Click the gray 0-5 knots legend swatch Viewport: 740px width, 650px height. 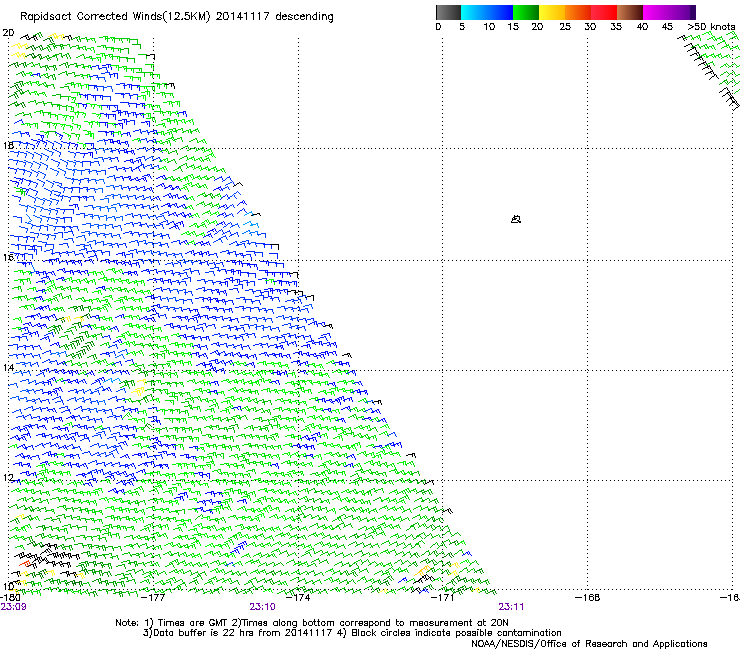coord(448,12)
